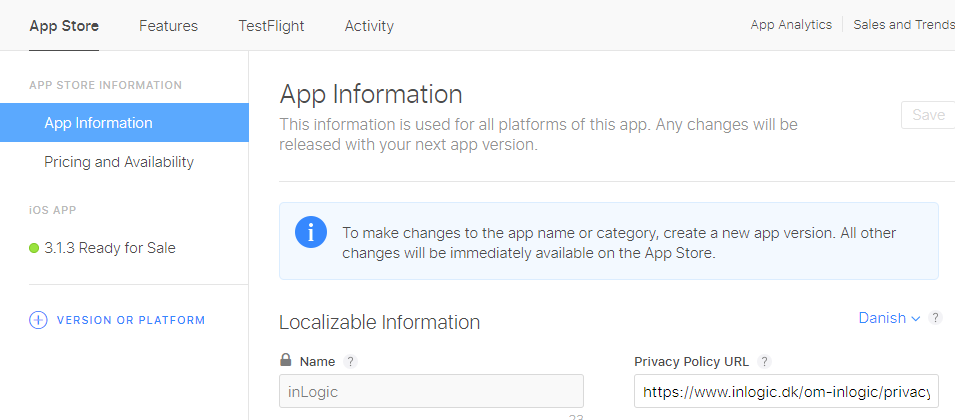Click the lock icon beside Name
Image resolution: width=955 pixels, height=420 pixels.
click(x=286, y=361)
